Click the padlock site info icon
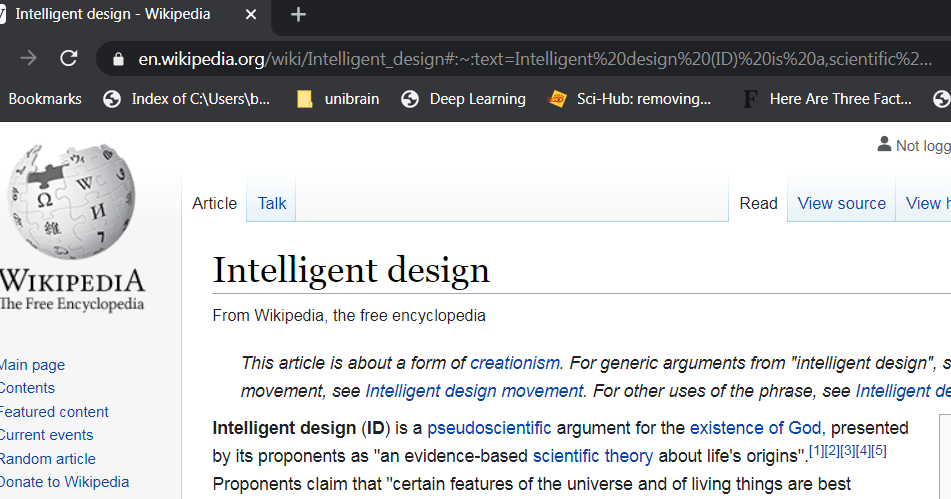The width and height of the screenshot is (951, 499). pyautogui.click(x=119, y=58)
